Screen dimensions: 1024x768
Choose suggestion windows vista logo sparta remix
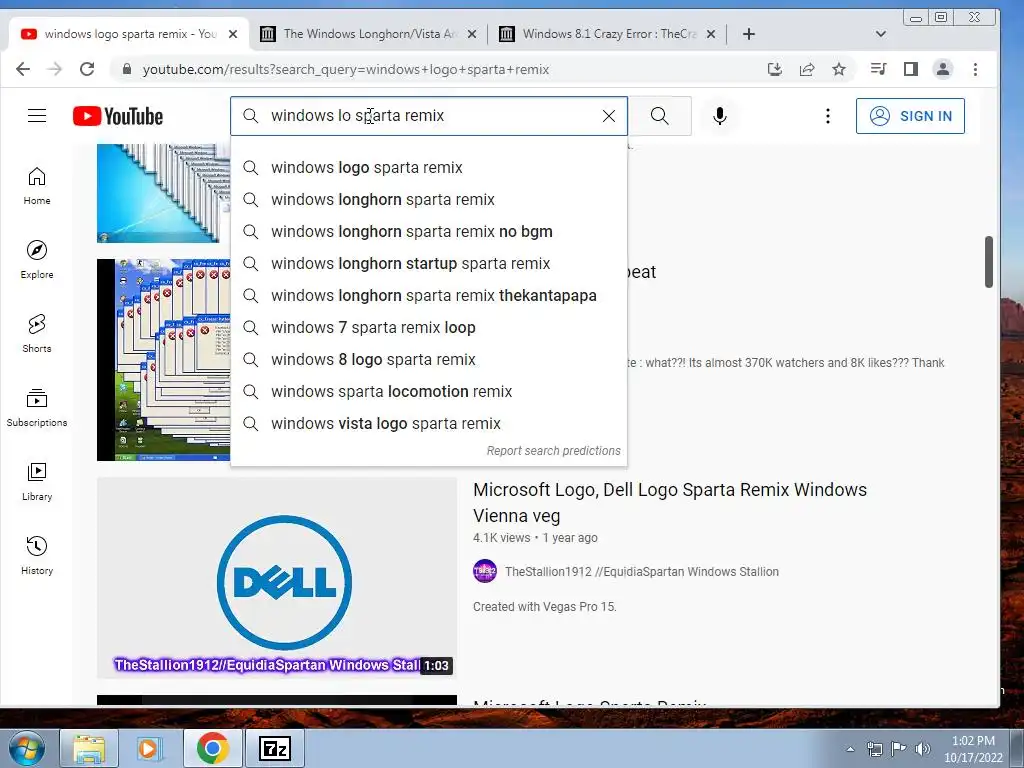[428, 424]
